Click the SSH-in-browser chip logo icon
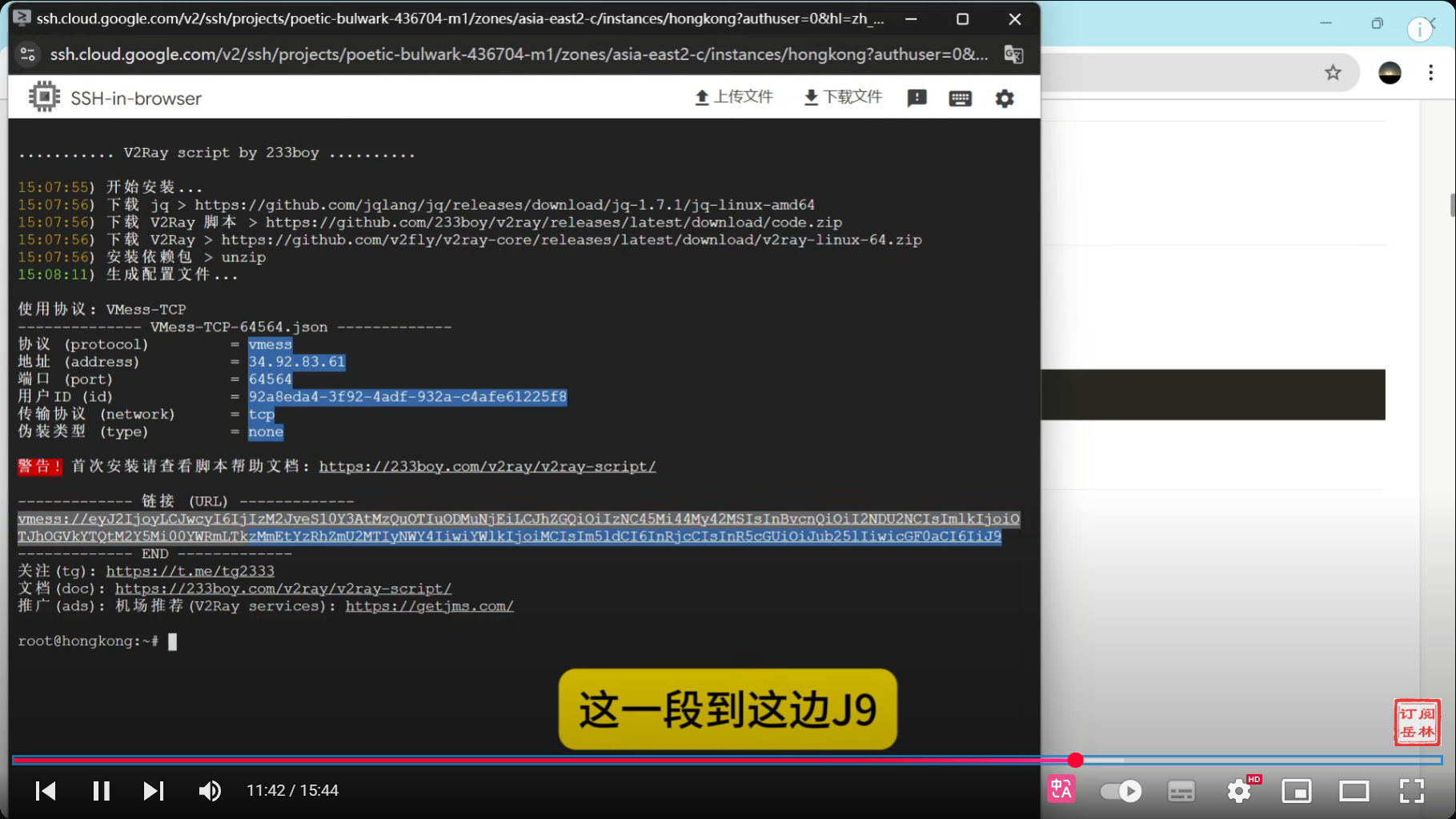This screenshot has width=1456, height=819. 44,97
